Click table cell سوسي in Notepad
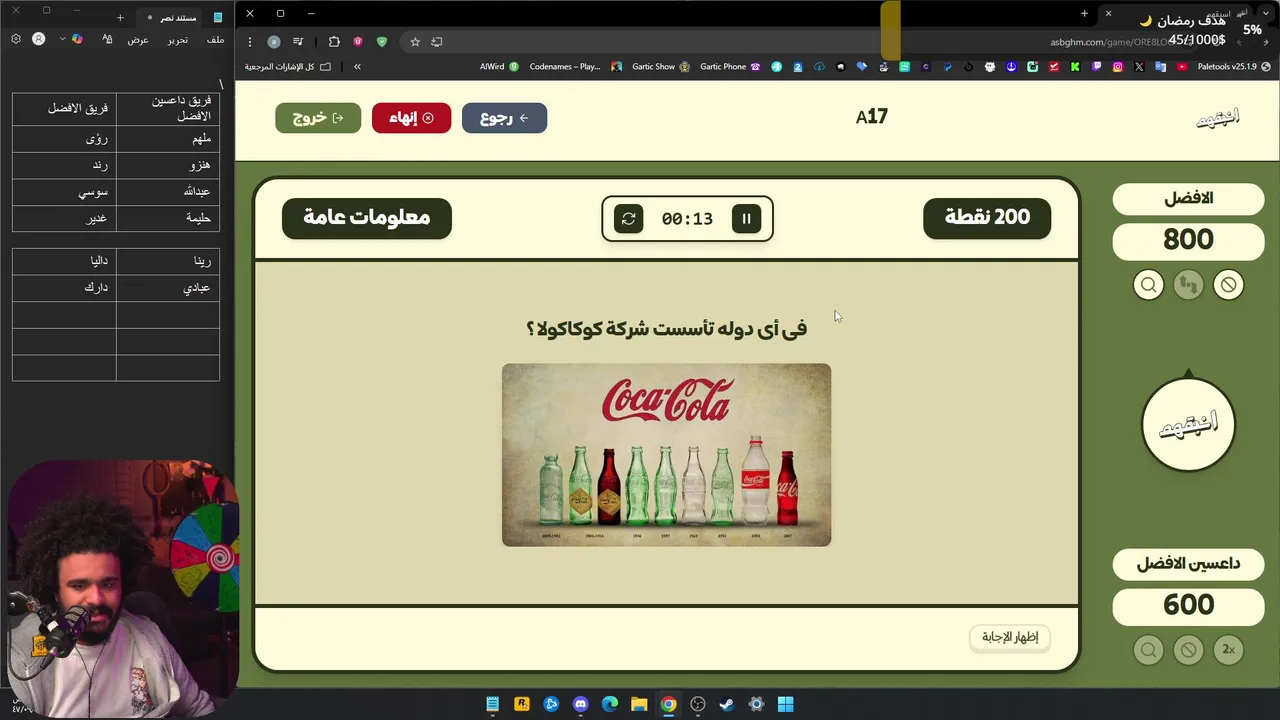 [65, 192]
